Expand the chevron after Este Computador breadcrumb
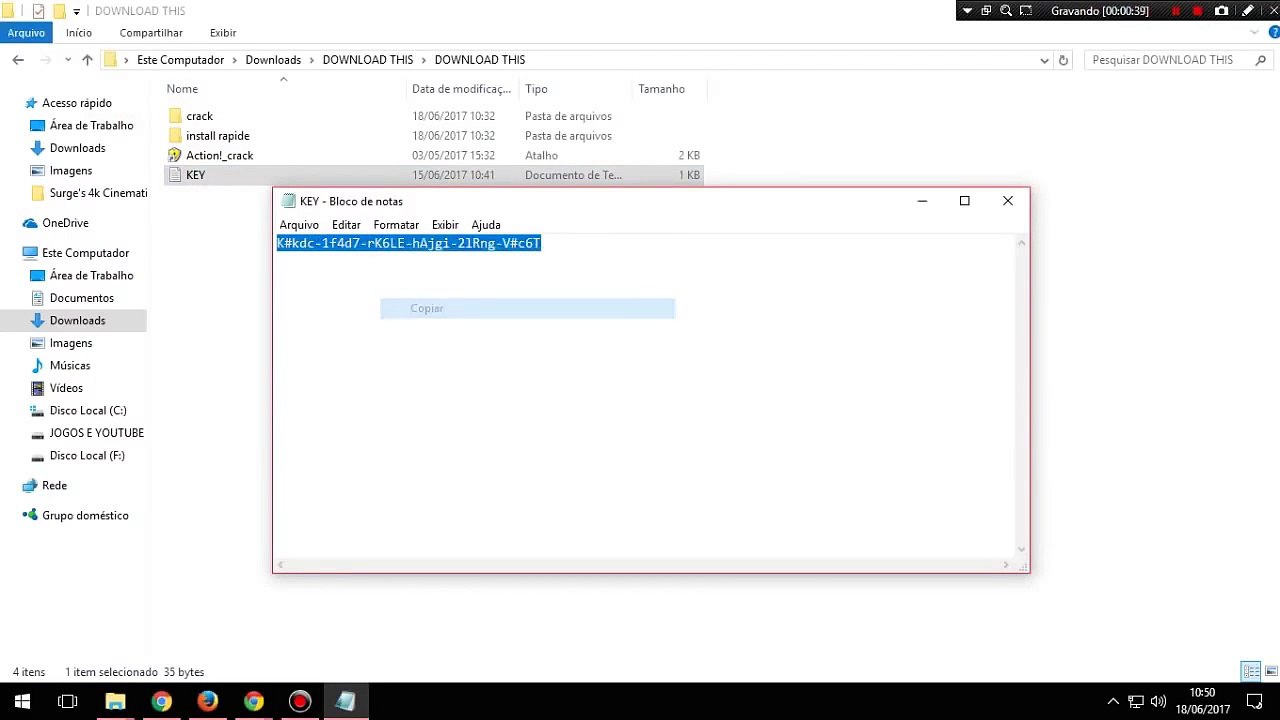Screen dimensions: 1280x720 [235, 60]
